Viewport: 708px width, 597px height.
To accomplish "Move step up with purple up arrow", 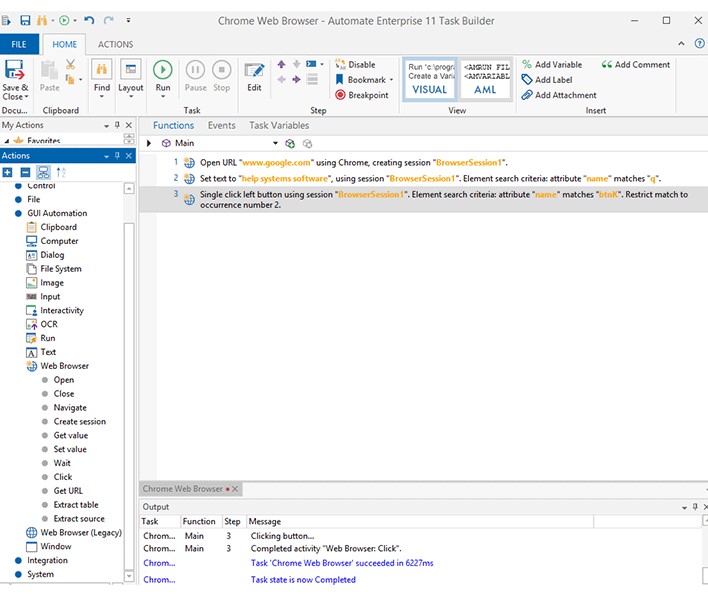I will [281, 64].
